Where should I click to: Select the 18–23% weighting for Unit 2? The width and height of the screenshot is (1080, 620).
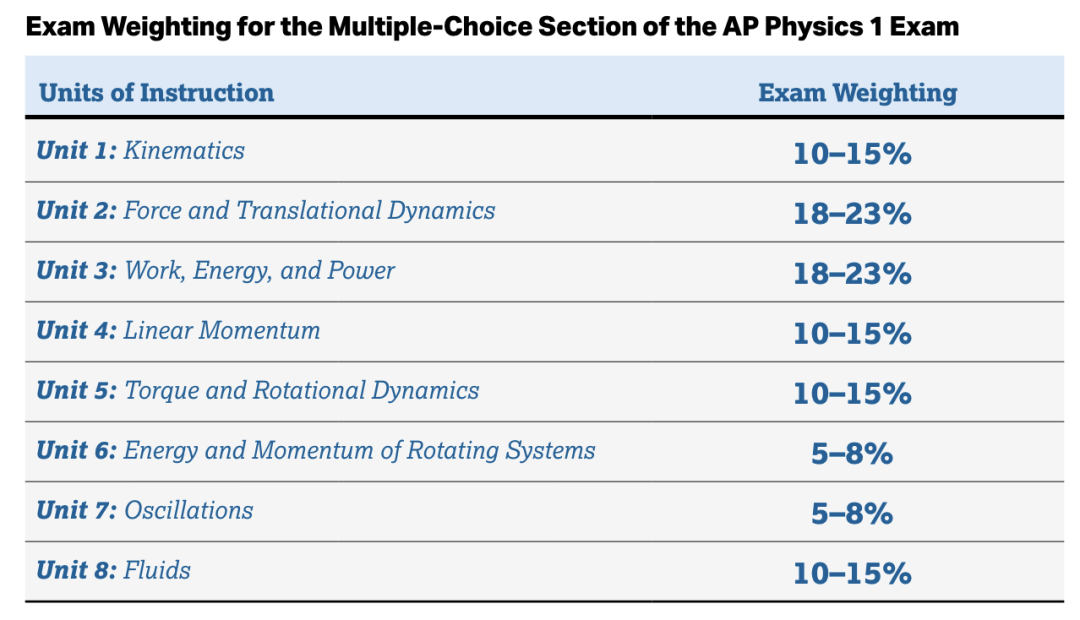[852, 214]
